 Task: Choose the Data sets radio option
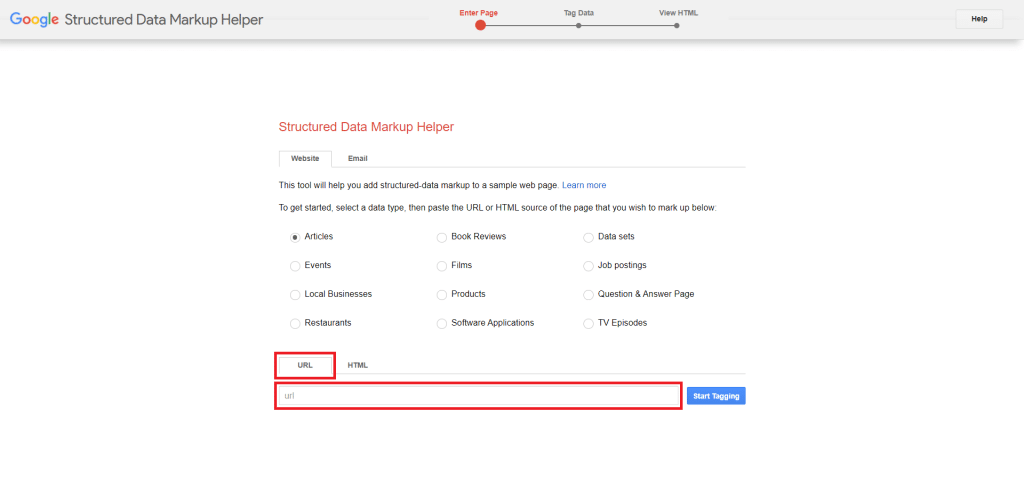(588, 237)
